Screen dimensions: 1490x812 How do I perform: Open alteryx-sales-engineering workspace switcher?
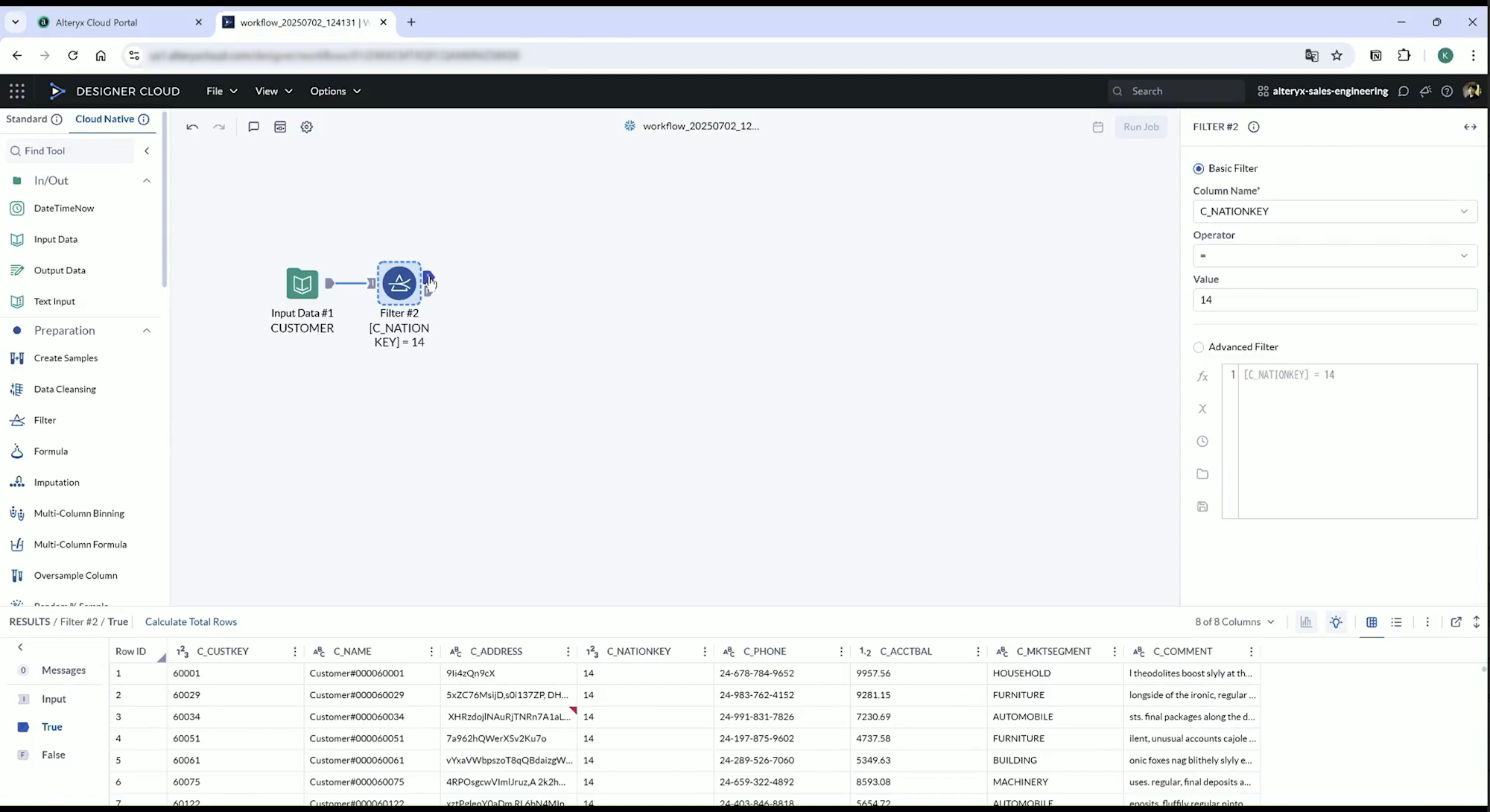pyautogui.click(x=1322, y=91)
